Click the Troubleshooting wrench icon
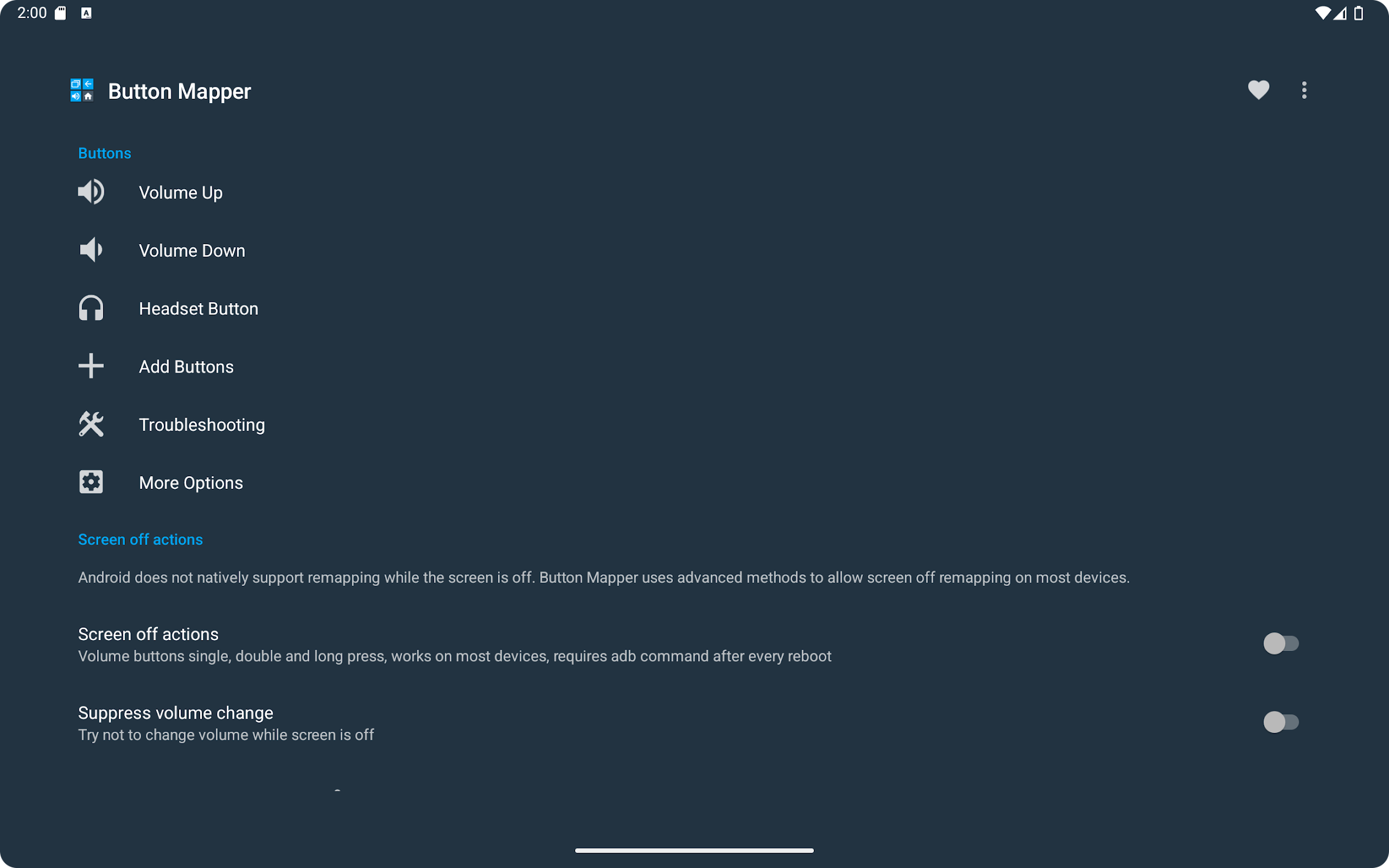Image resolution: width=1389 pixels, height=868 pixels. click(x=91, y=424)
